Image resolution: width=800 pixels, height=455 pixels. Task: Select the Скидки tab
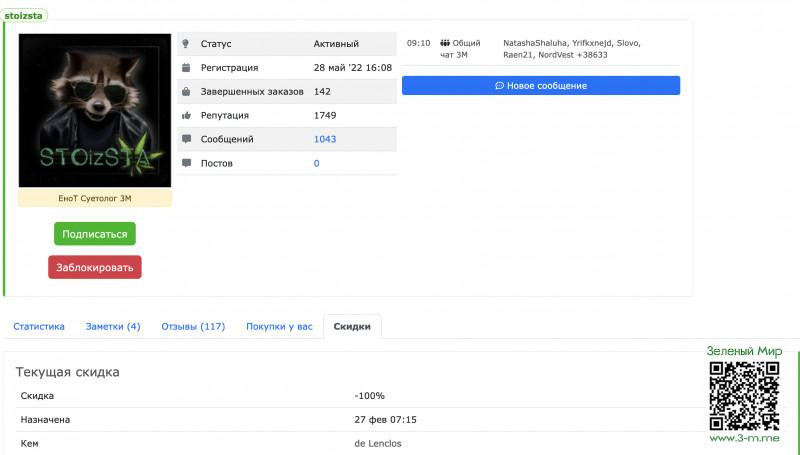pos(352,327)
